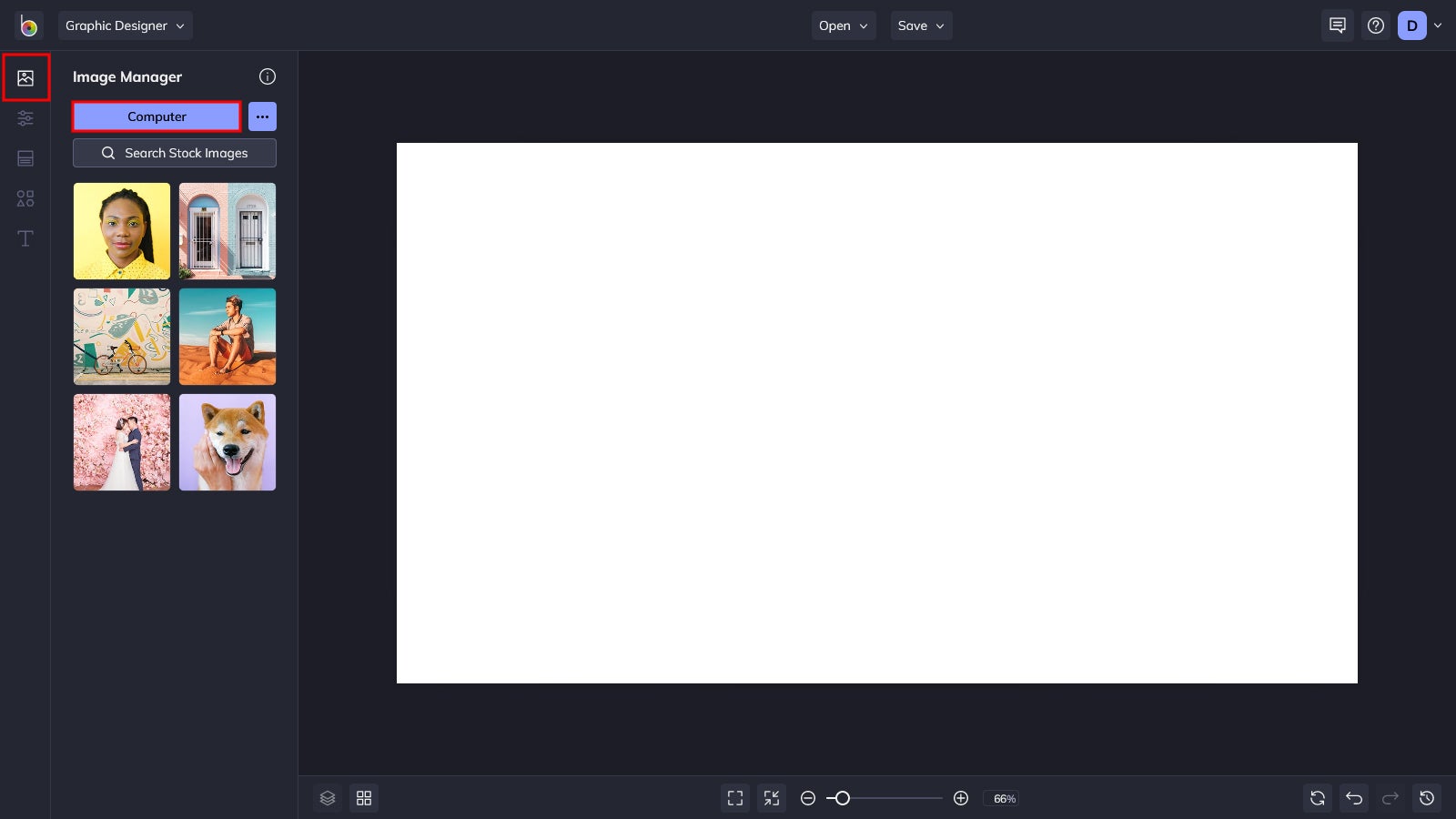Select the Adjustments sliders icon in sidebar
Viewport: 1456px width, 819px height.
[25, 117]
